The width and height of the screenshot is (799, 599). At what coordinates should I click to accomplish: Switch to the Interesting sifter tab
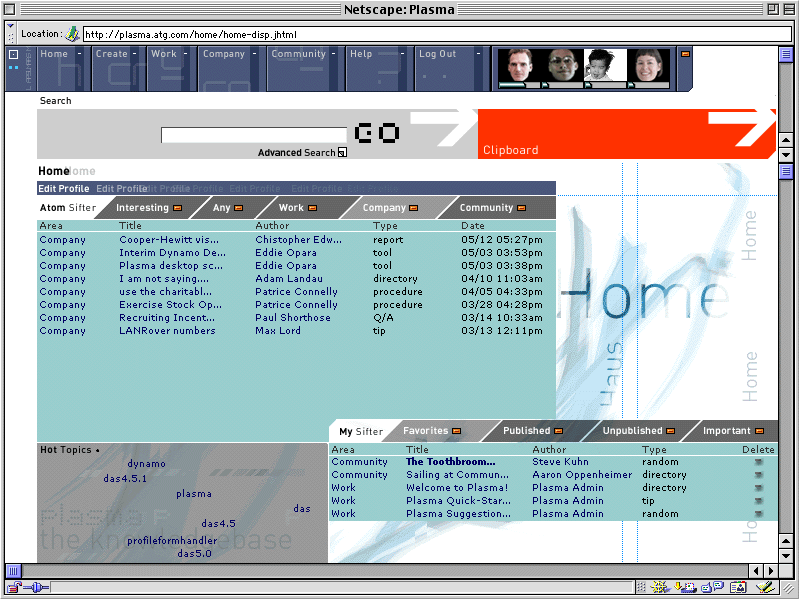pyautogui.click(x=142, y=208)
